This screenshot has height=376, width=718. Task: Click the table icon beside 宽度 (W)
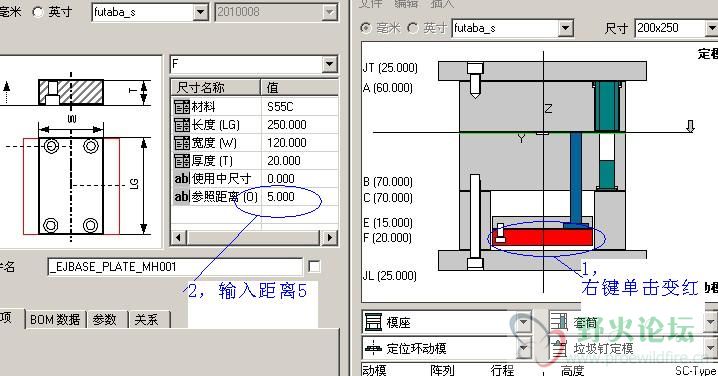pos(181,143)
